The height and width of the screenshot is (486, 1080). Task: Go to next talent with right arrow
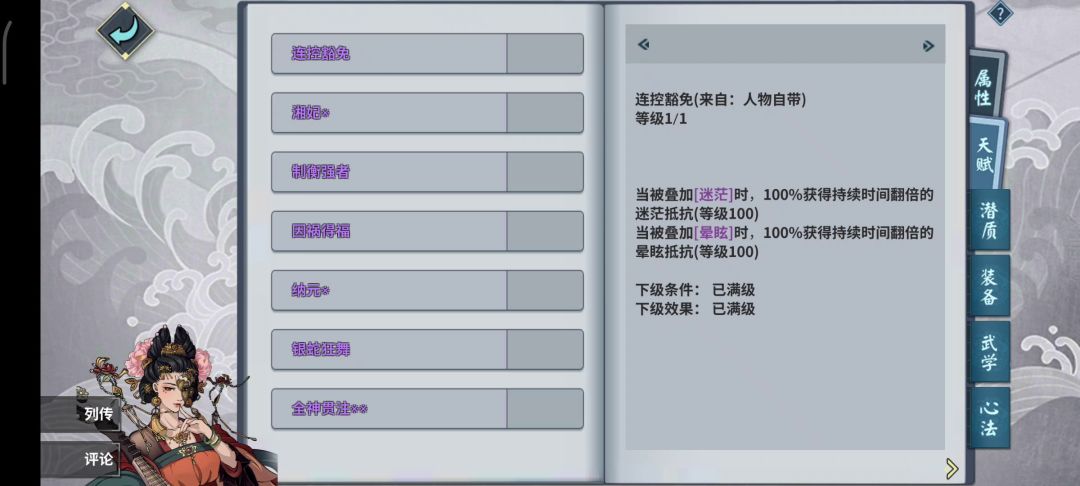pyautogui.click(x=928, y=45)
